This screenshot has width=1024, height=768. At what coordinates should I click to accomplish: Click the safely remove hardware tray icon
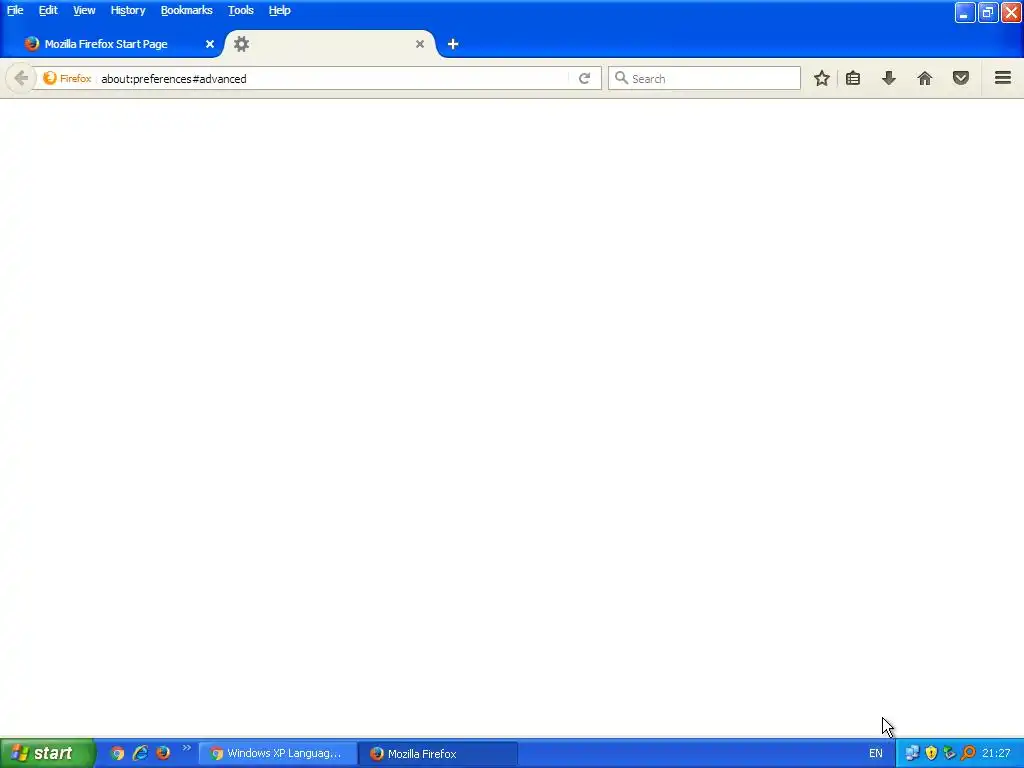coord(950,754)
